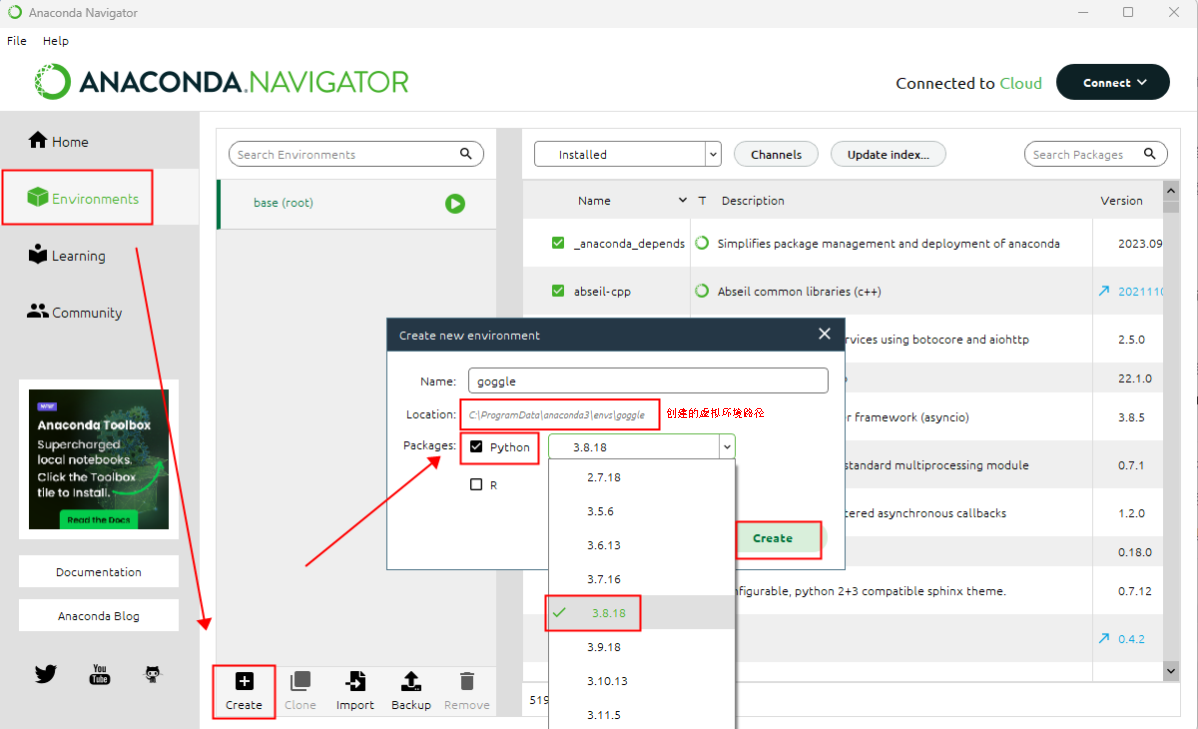Click the Description column header

click(x=753, y=200)
